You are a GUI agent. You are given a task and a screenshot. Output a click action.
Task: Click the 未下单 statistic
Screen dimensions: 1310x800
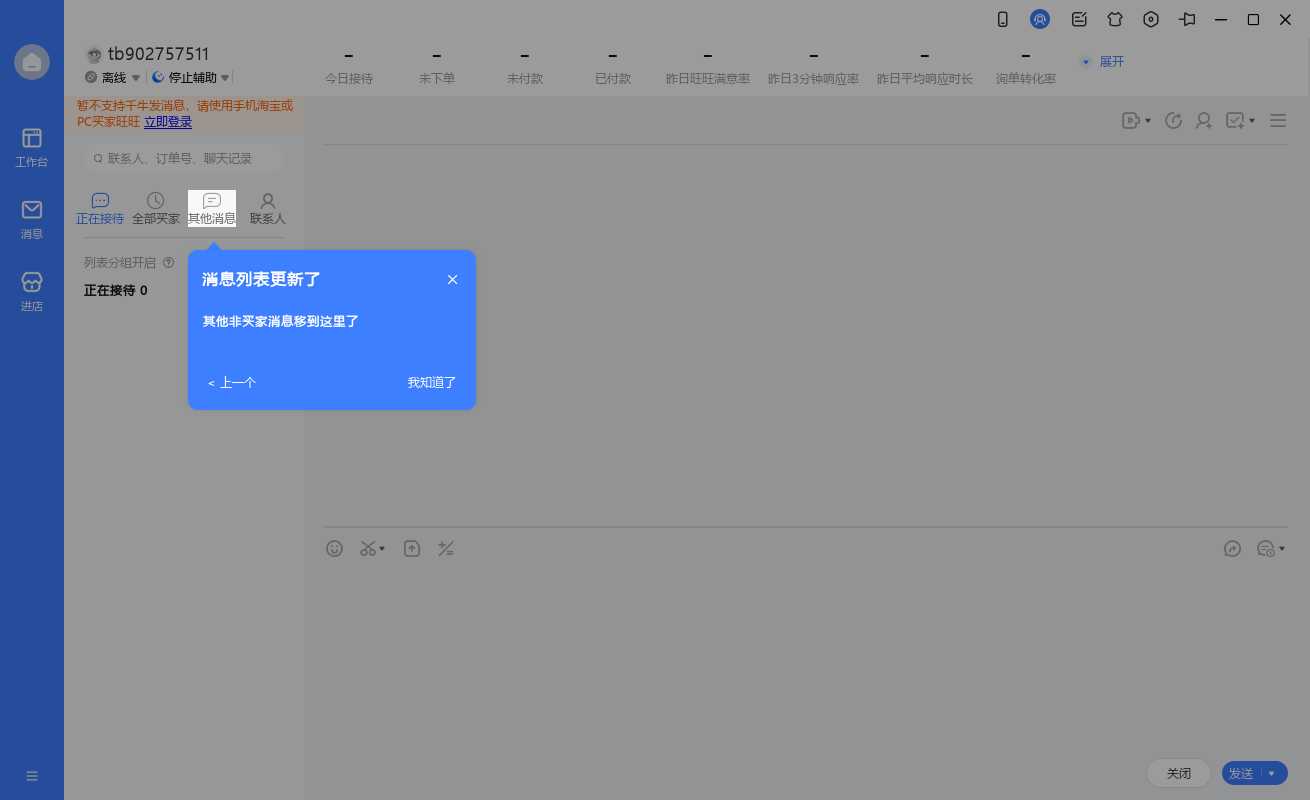(437, 68)
